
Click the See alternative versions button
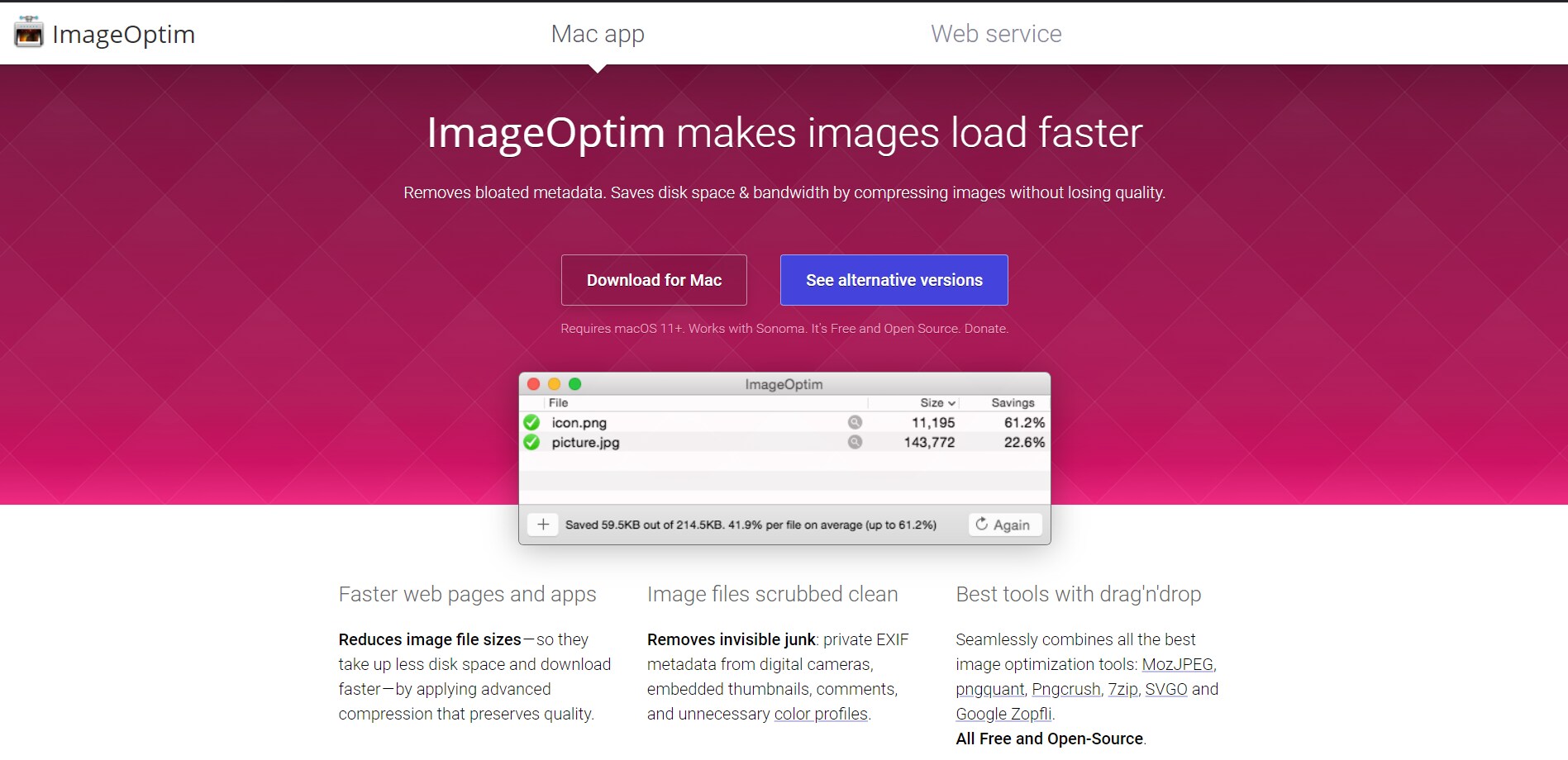tap(893, 280)
